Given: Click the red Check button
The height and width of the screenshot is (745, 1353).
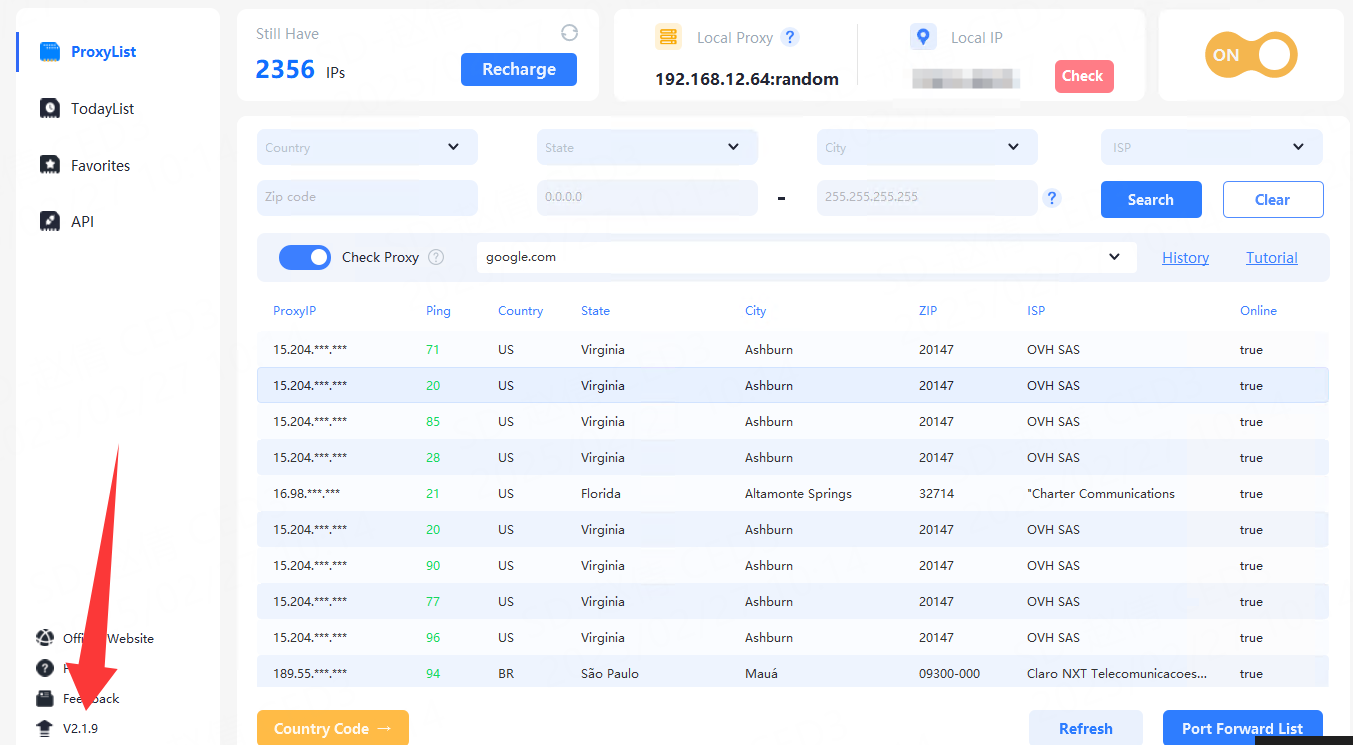Looking at the screenshot, I should pos(1084,76).
